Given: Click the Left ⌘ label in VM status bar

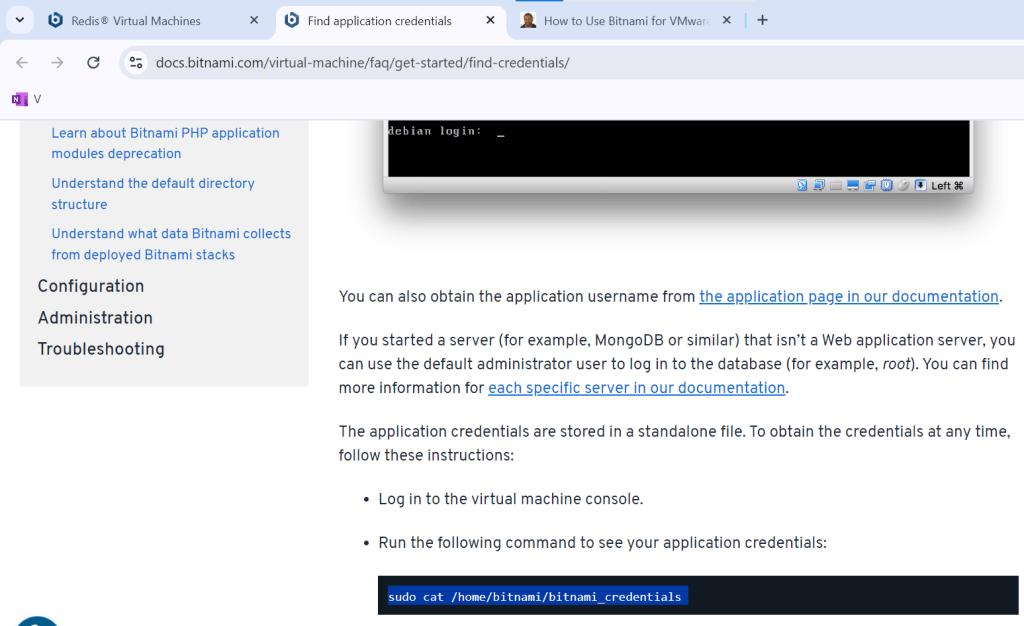Looking at the screenshot, I should tap(947, 186).
